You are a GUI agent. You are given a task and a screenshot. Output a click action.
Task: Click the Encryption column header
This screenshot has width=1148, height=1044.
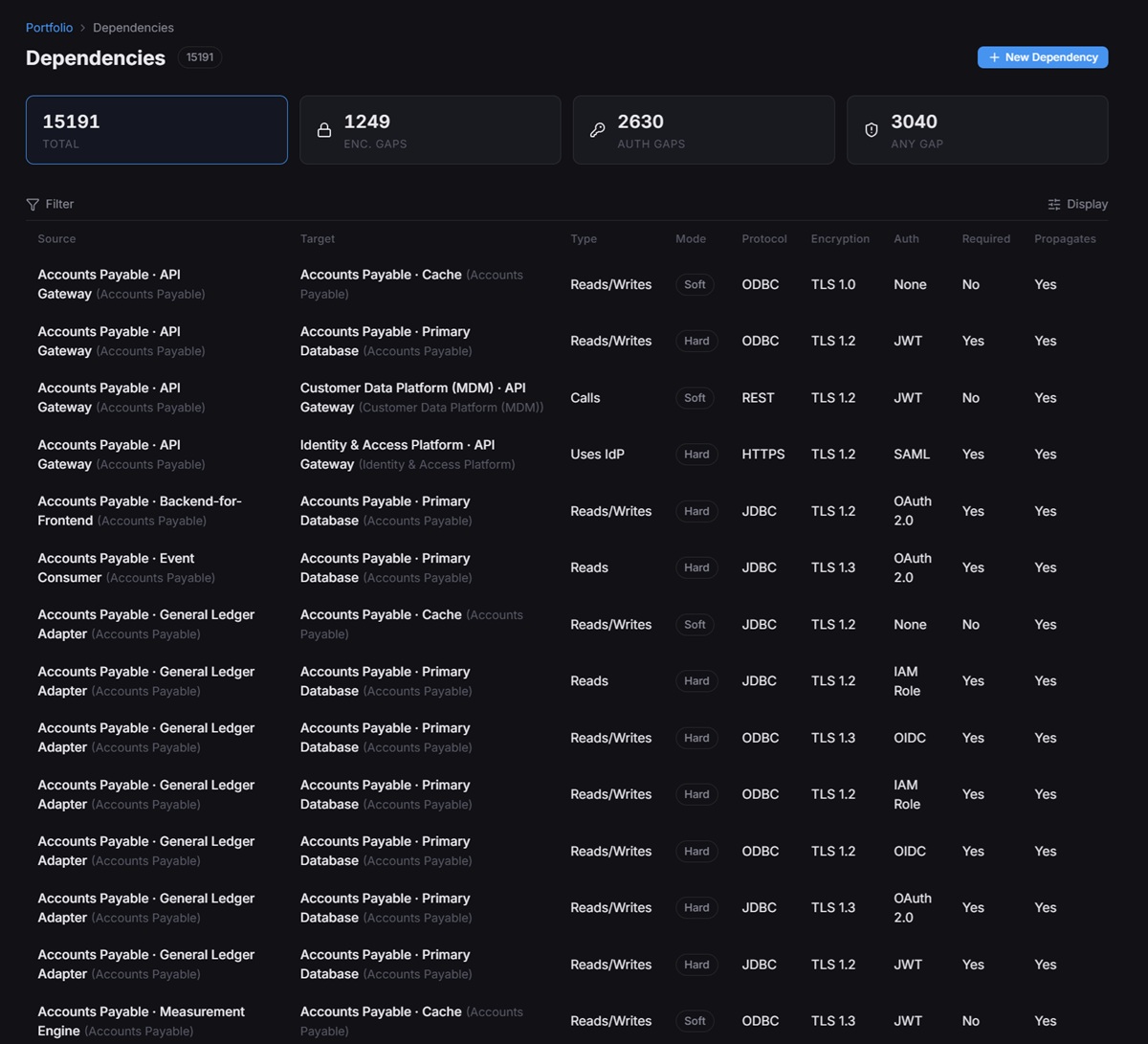click(x=840, y=239)
